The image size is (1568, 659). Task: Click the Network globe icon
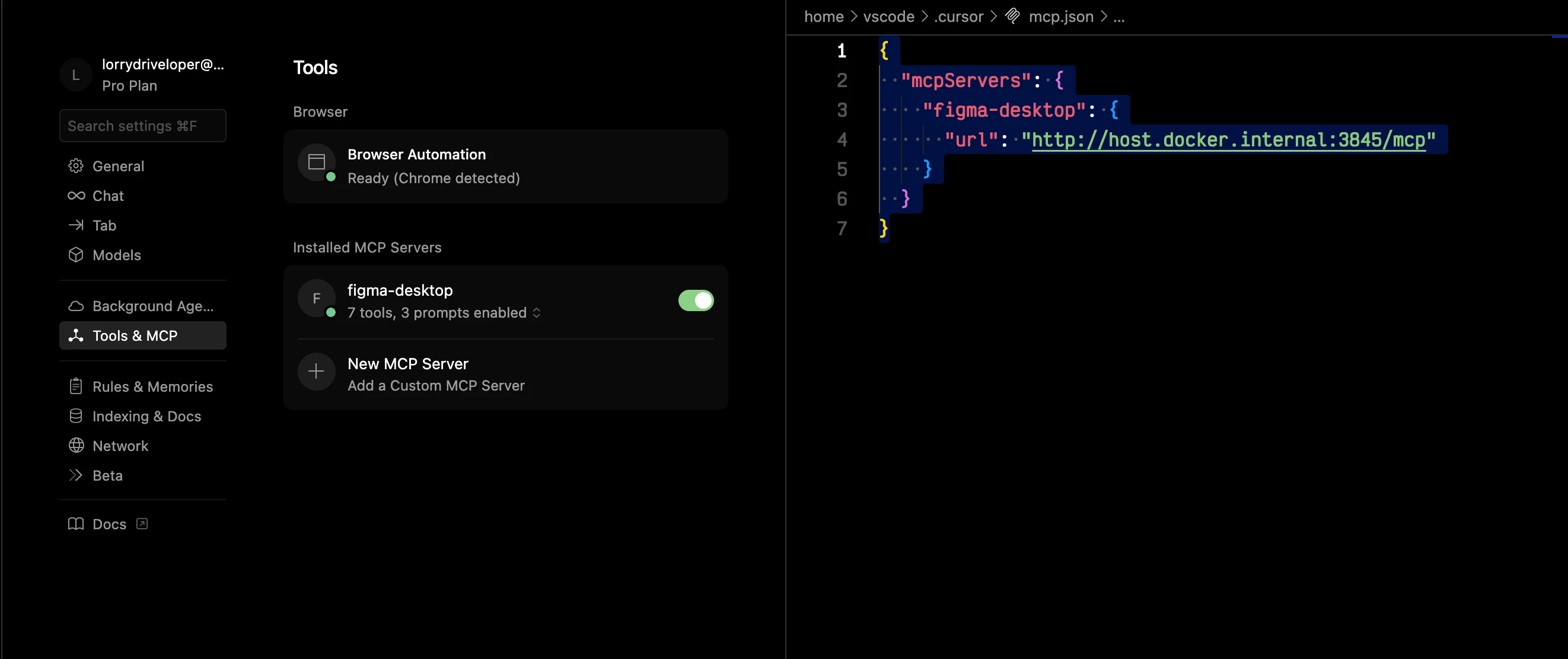click(x=75, y=446)
